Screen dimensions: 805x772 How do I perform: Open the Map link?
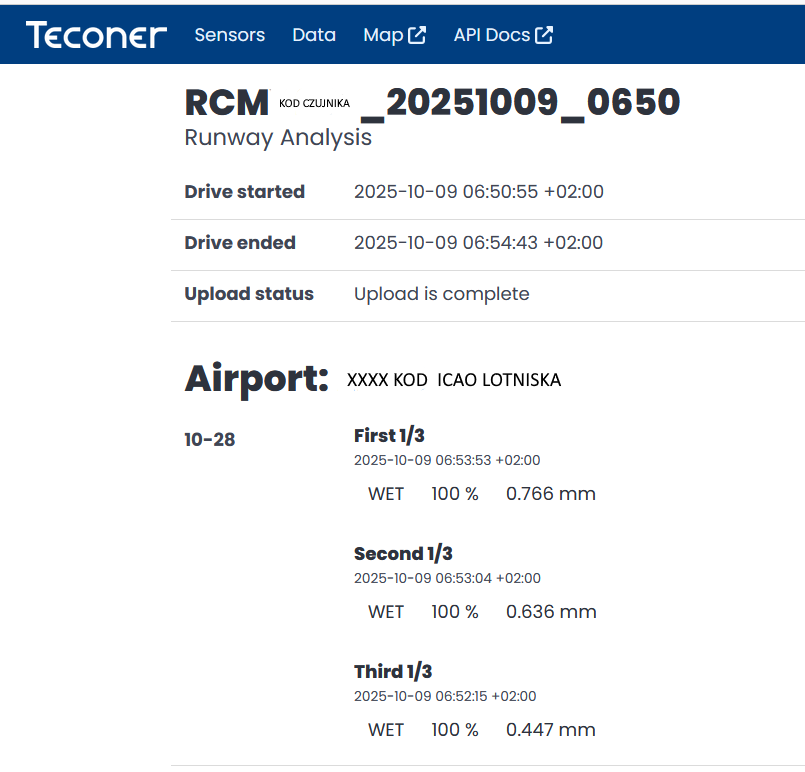(x=383, y=35)
